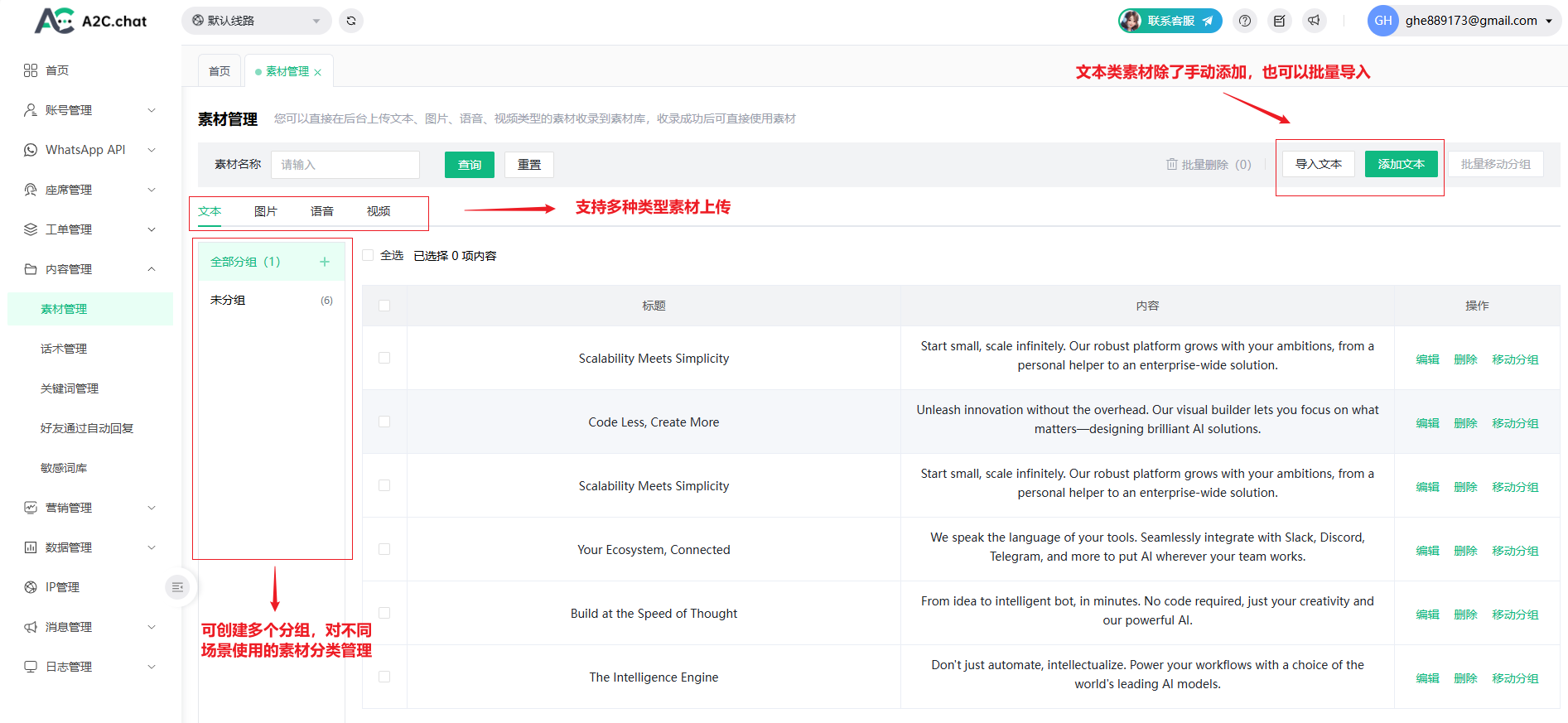This screenshot has width=1568, height=723.
Task: Collapse the sidebar using the menu fold icon
Action: 177,587
